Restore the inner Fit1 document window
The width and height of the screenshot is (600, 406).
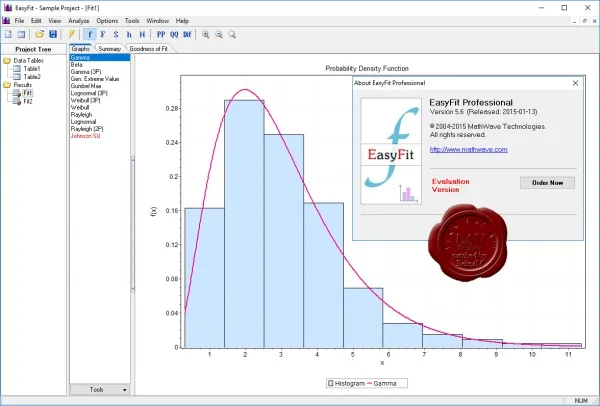(584, 21)
